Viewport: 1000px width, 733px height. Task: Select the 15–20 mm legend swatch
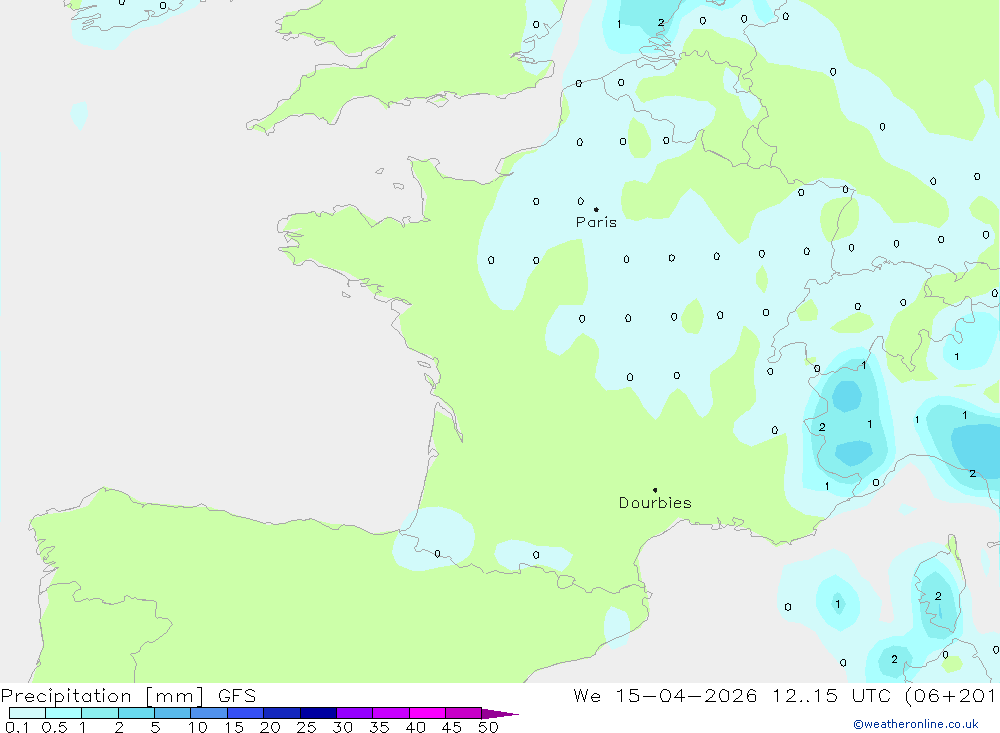tap(246, 713)
